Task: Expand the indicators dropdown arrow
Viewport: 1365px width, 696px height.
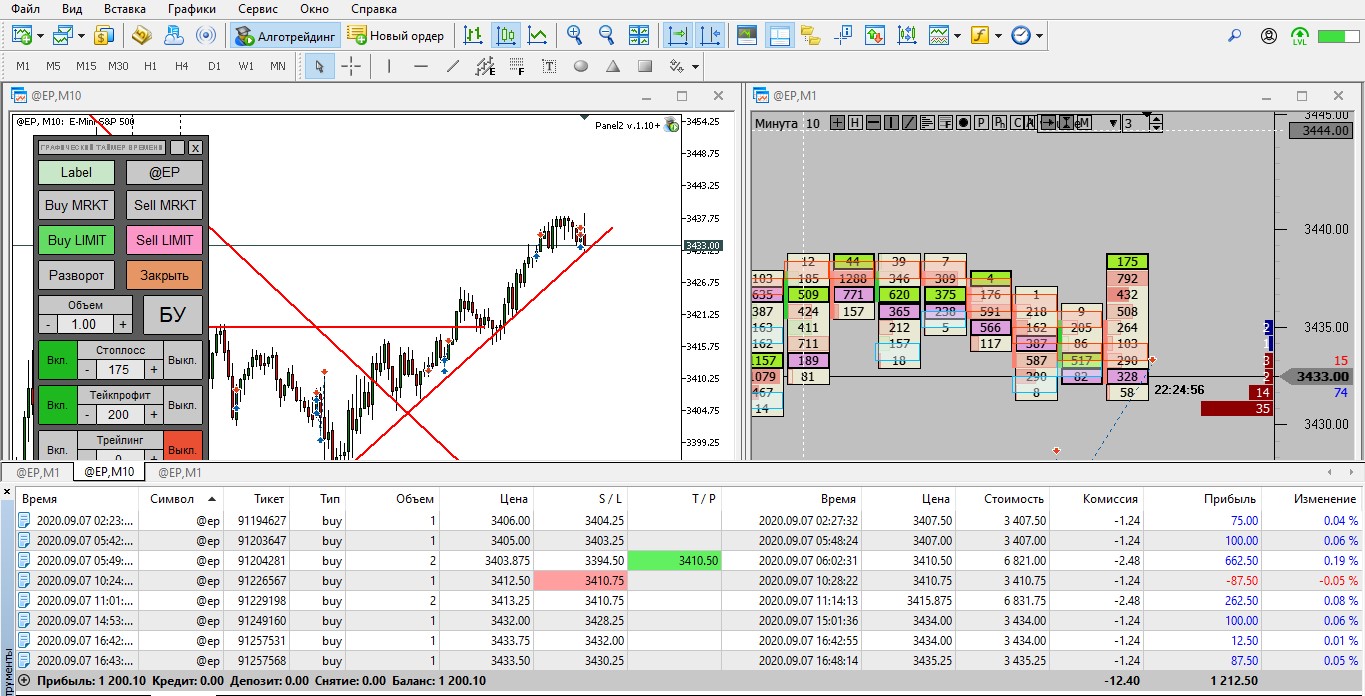Action: tap(957, 36)
